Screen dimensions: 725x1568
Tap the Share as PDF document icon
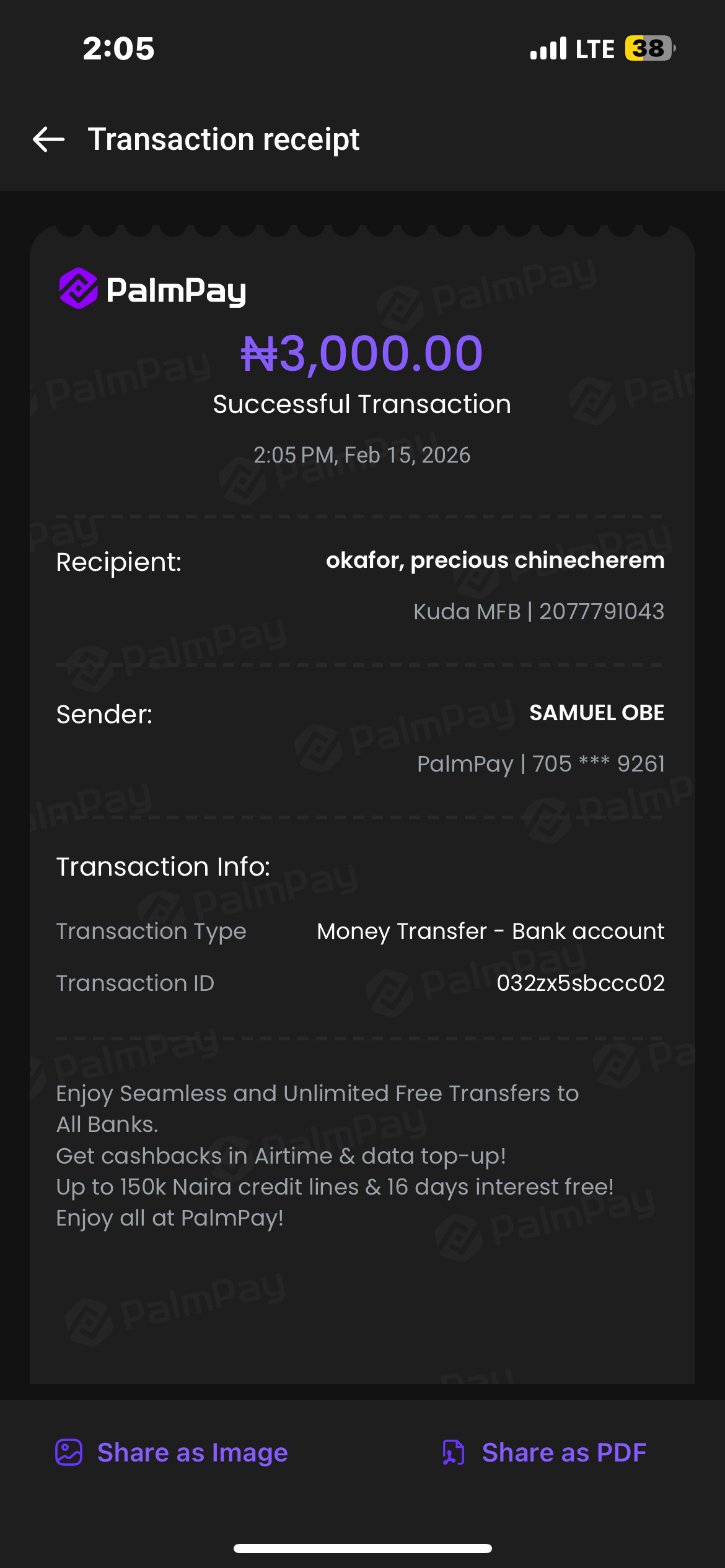(x=454, y=1452)
